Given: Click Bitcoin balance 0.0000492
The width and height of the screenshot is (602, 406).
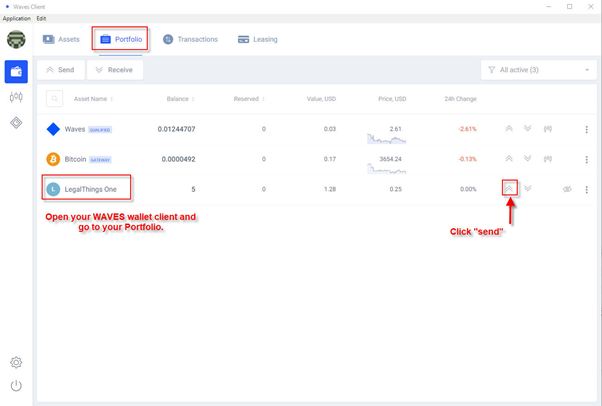Looking at the screenshot, I should (x=178, y=159).
